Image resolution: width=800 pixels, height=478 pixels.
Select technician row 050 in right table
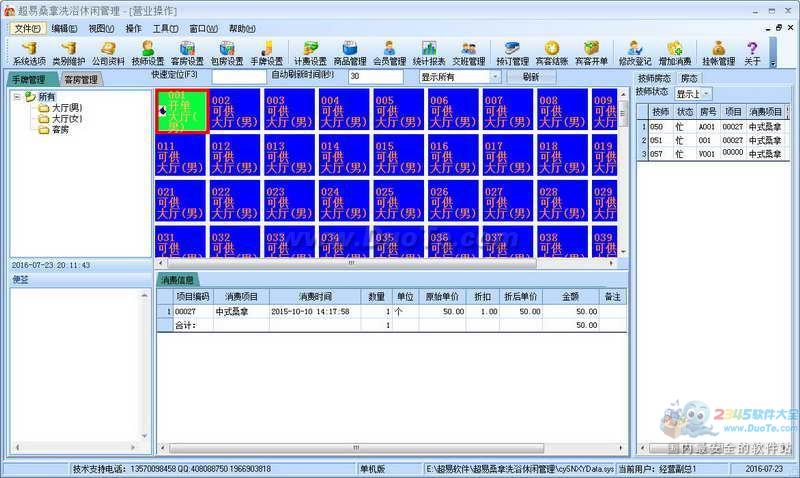(713, 127)
